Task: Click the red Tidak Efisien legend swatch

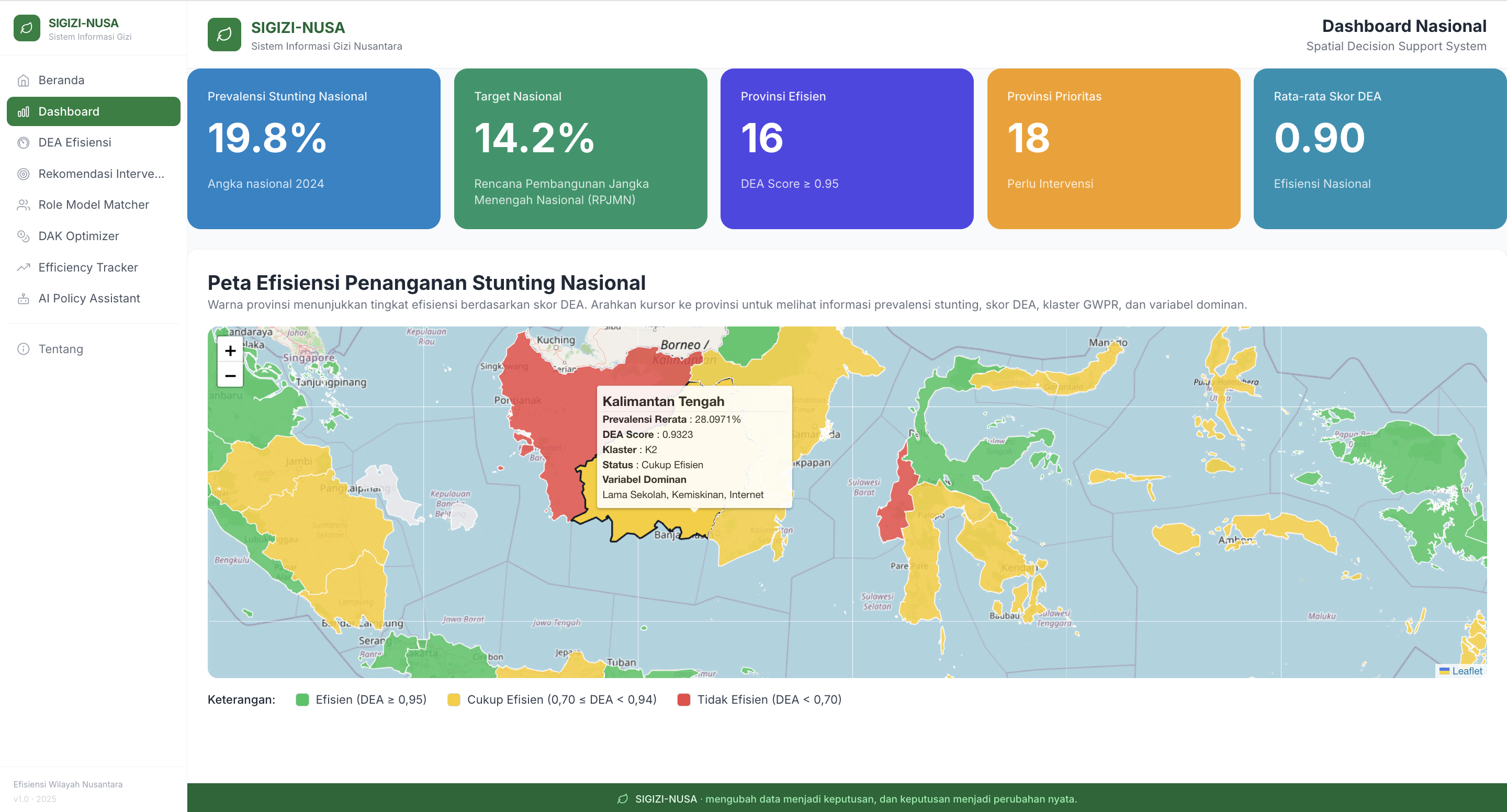Action: [x=683, y=700]
